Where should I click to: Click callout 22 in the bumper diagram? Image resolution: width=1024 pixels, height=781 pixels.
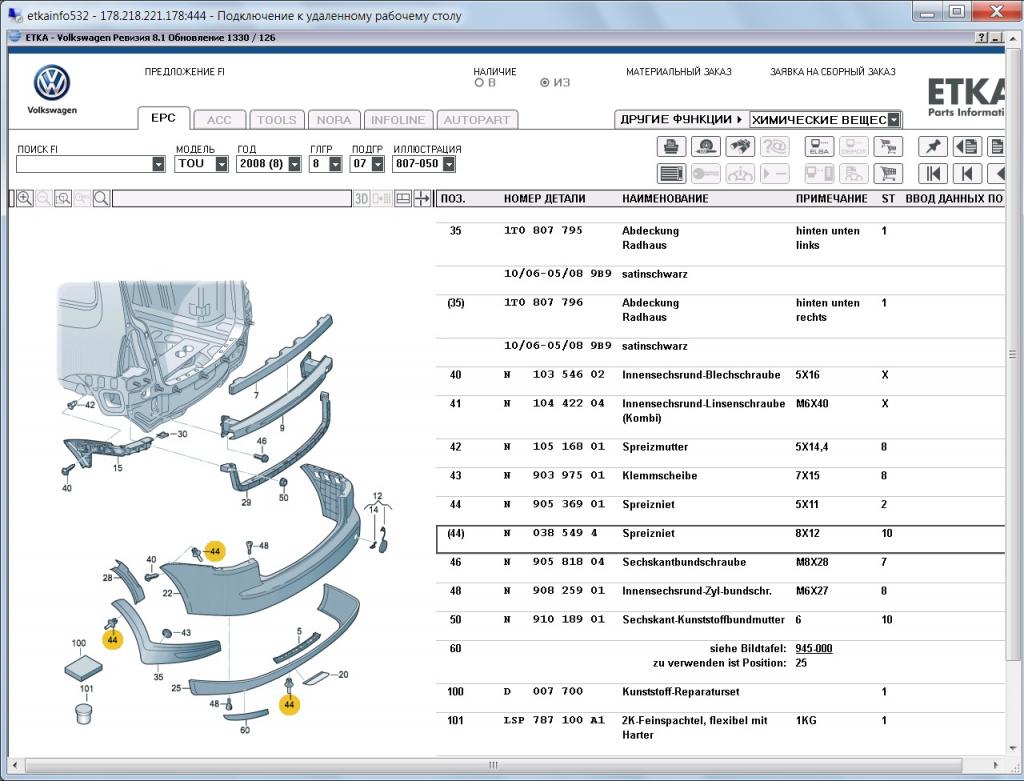(168, 594)
